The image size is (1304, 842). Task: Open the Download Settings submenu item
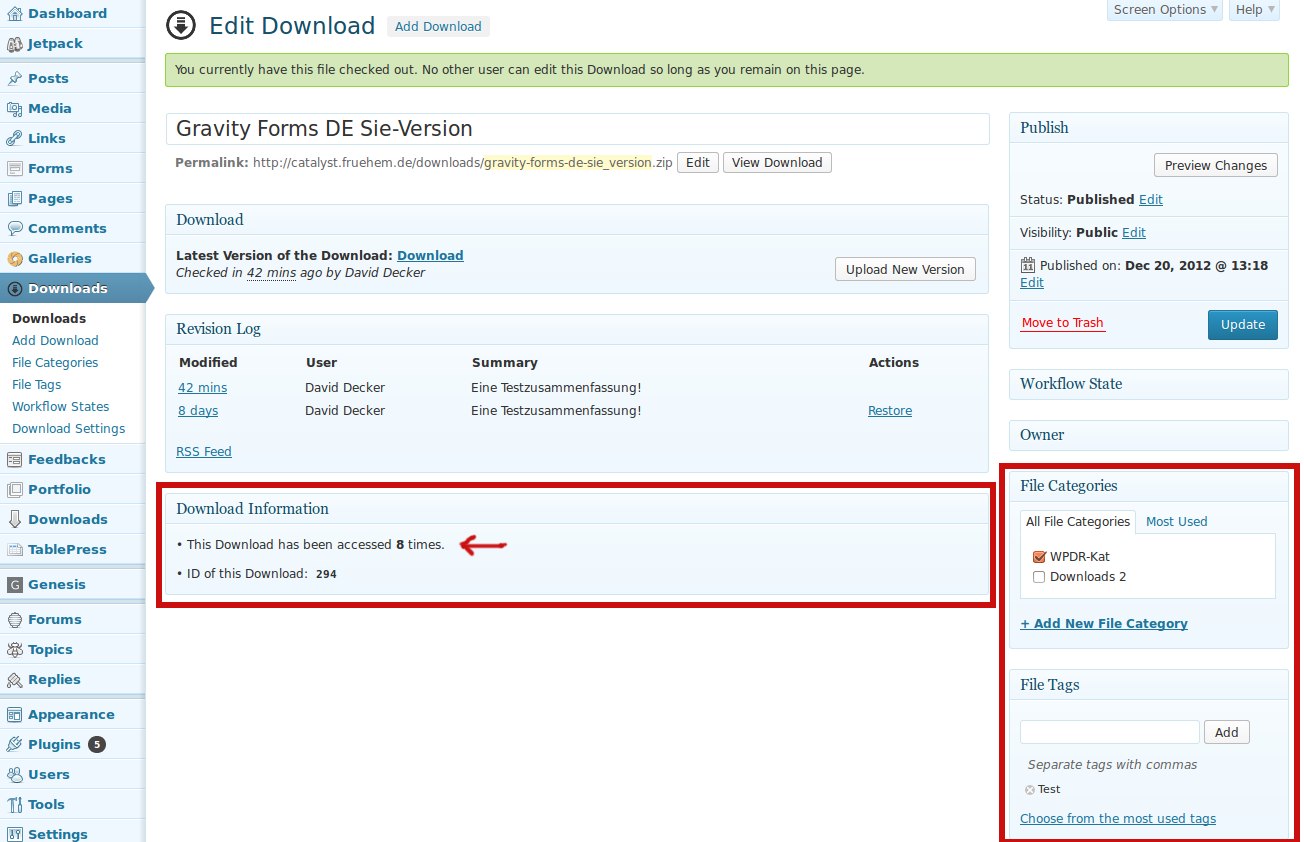[x=69, y=429]
